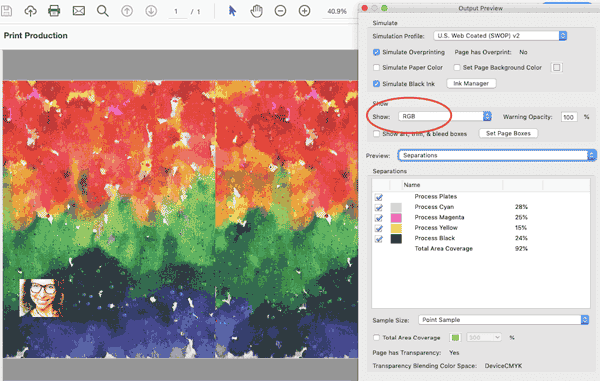The width and height of the screenshot is (600, 381).
Task: Click the page background color swatch
Action: click(x=556, y=67)
